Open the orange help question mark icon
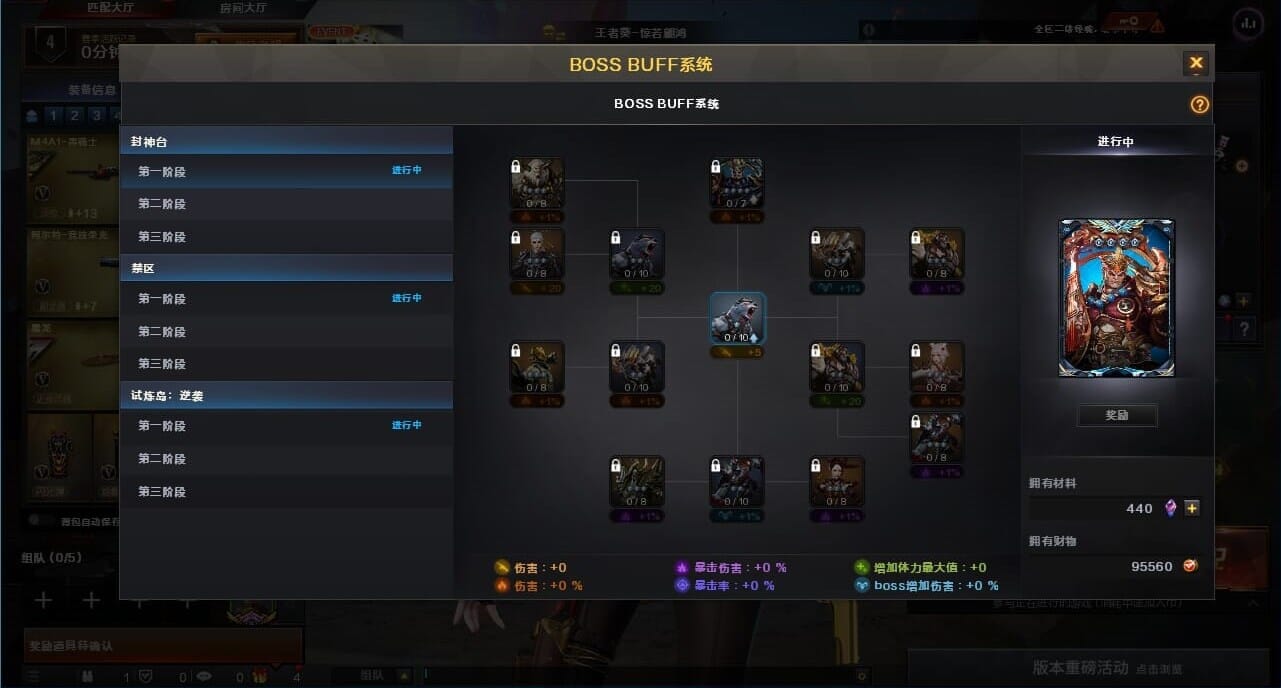Image resolution: width=1281 pixels, height=688 pixels. tap(1200, 104)
